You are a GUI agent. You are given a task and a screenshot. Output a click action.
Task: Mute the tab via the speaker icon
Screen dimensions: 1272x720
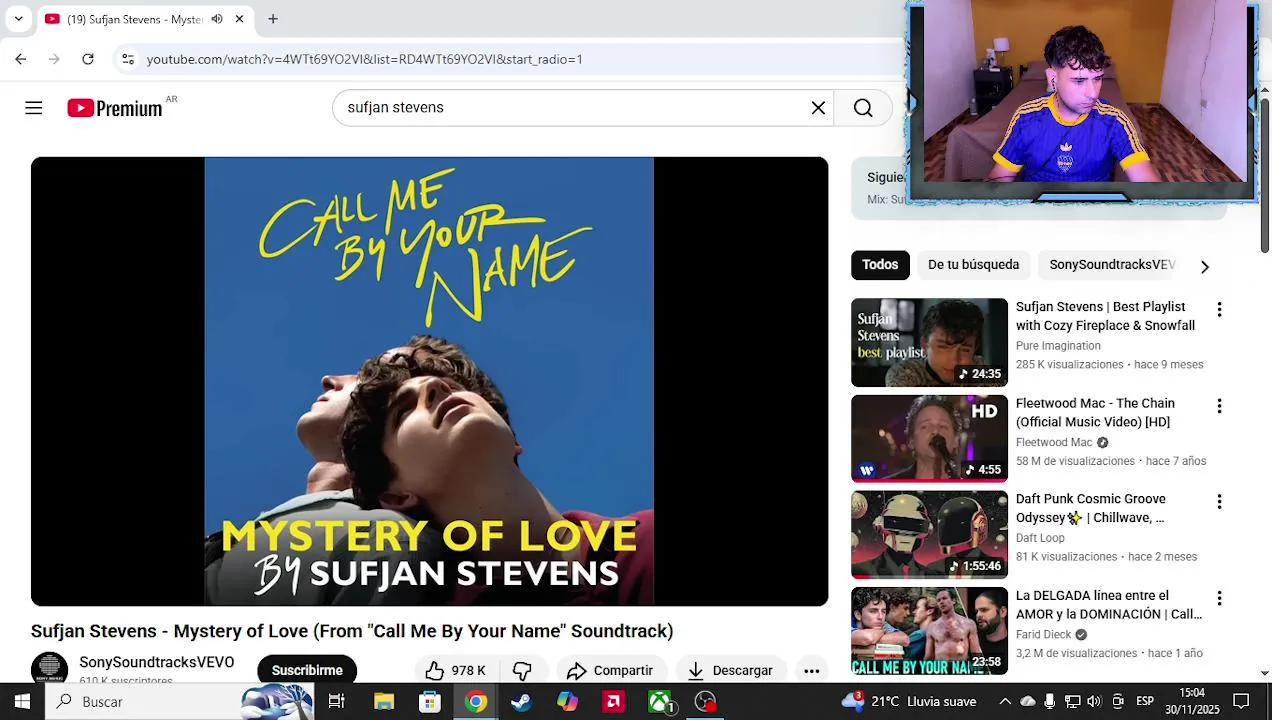[x=217, y=19]
